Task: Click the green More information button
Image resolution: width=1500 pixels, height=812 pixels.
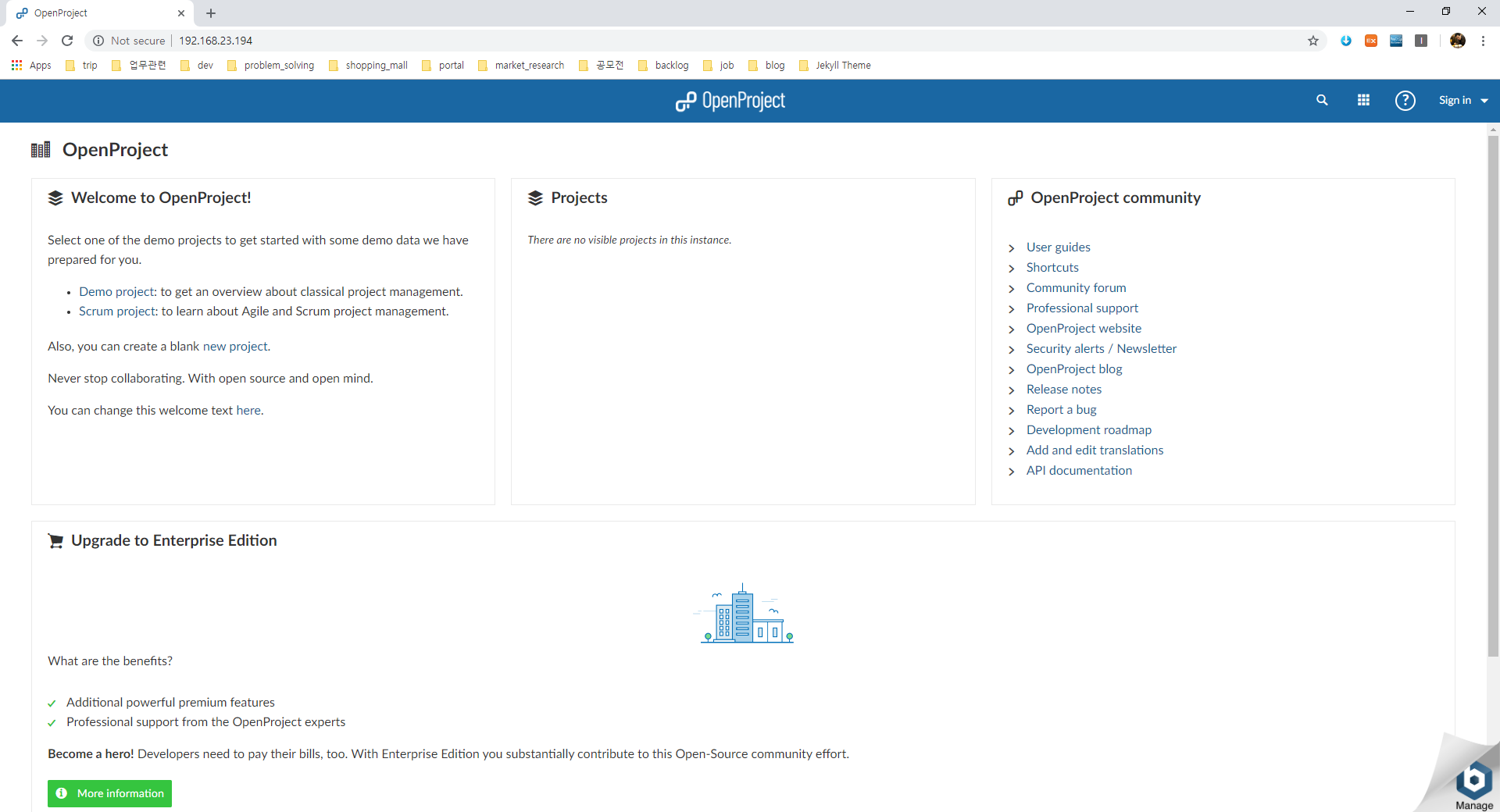Action: [109, 793]
